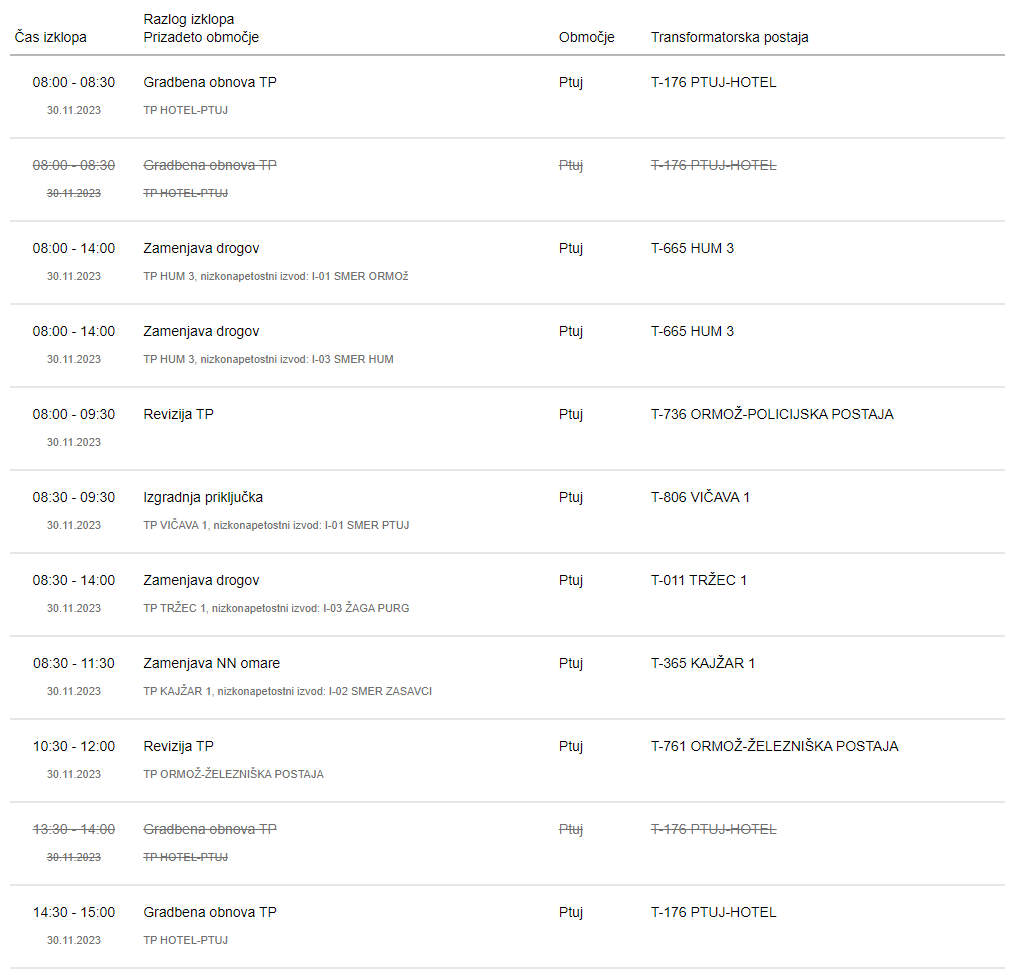
Task: Open T-365 KAJŽAR 1 station entry
Action: point(702,663)
